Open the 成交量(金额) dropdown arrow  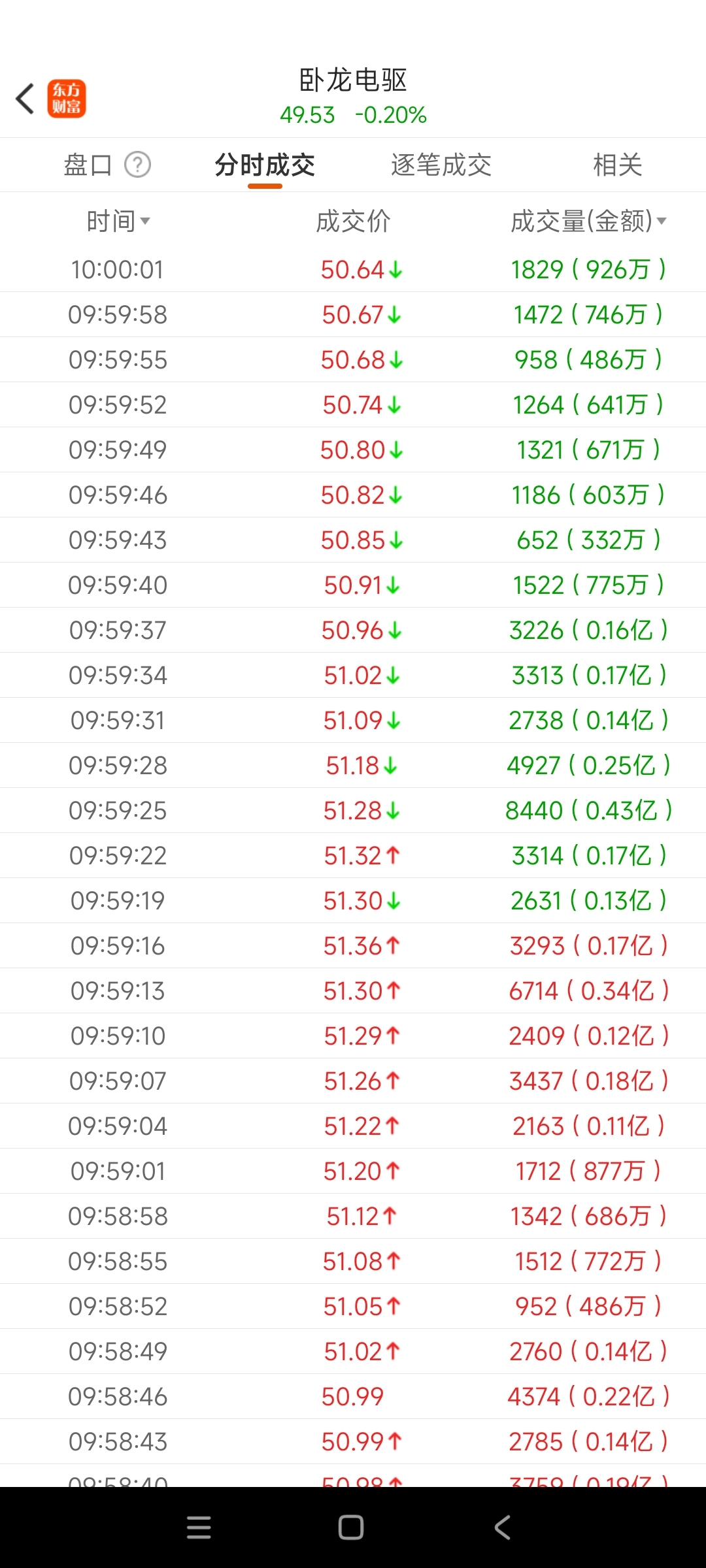pos(662,221)
